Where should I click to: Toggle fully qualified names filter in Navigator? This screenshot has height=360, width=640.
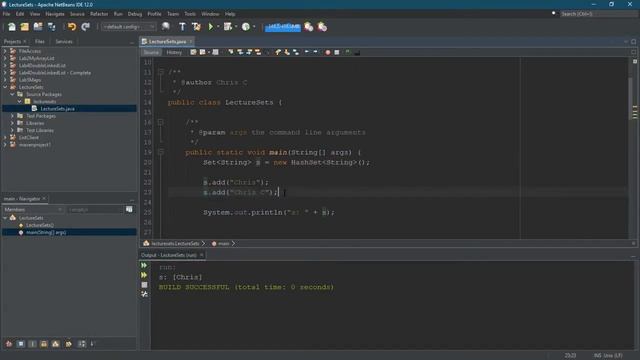pyautogui.click(x=69, y=344)
